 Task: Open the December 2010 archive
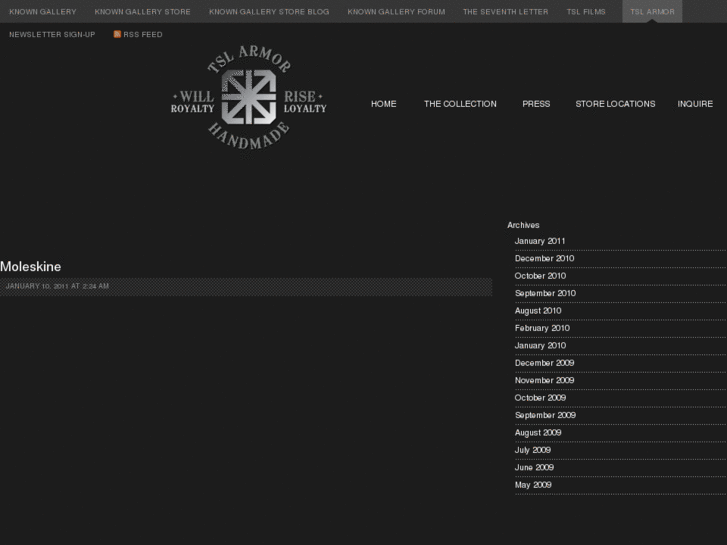click(544, 258)
